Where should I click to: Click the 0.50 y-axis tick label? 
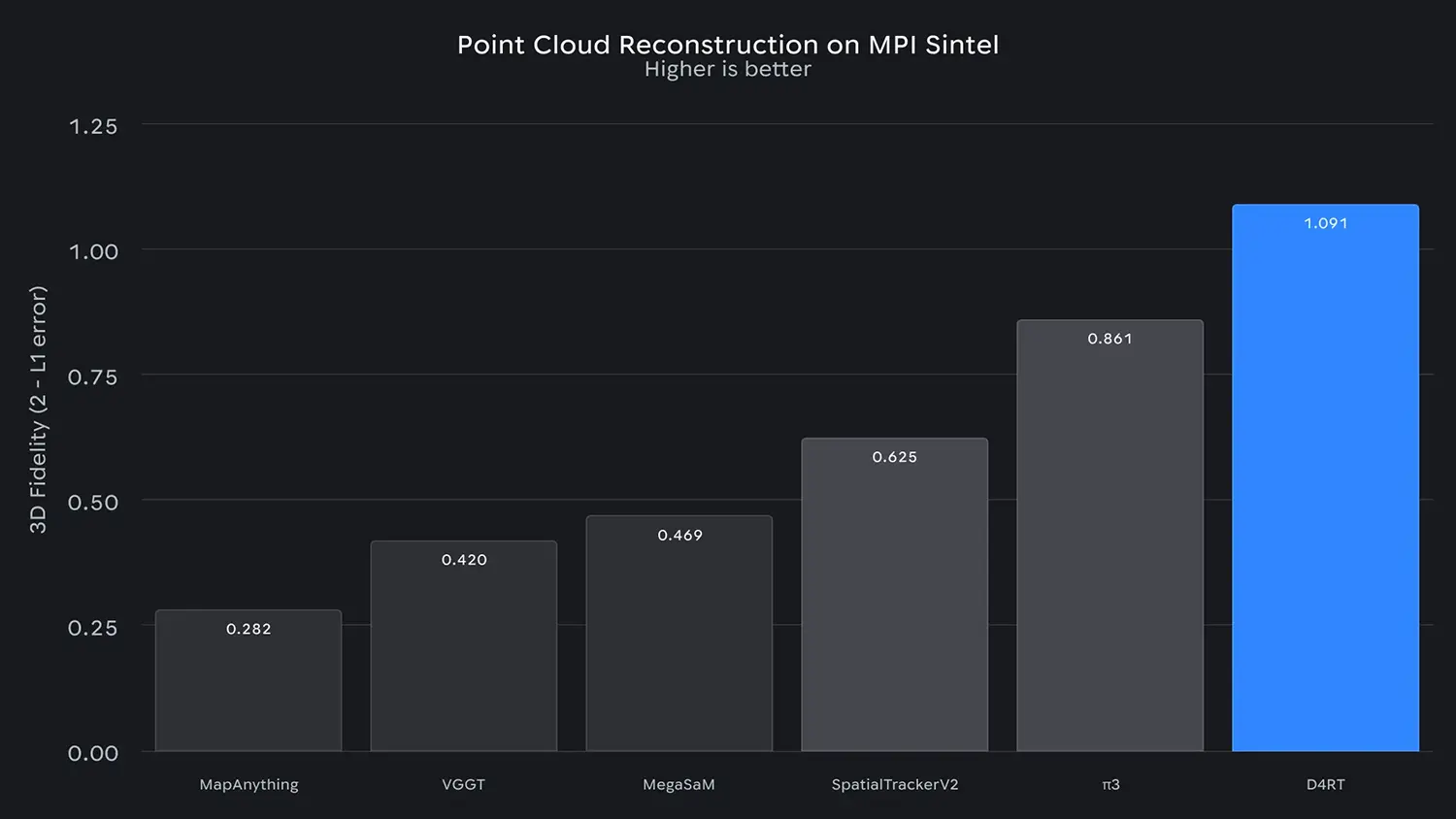pyautogui.click(x=93, y=503)
